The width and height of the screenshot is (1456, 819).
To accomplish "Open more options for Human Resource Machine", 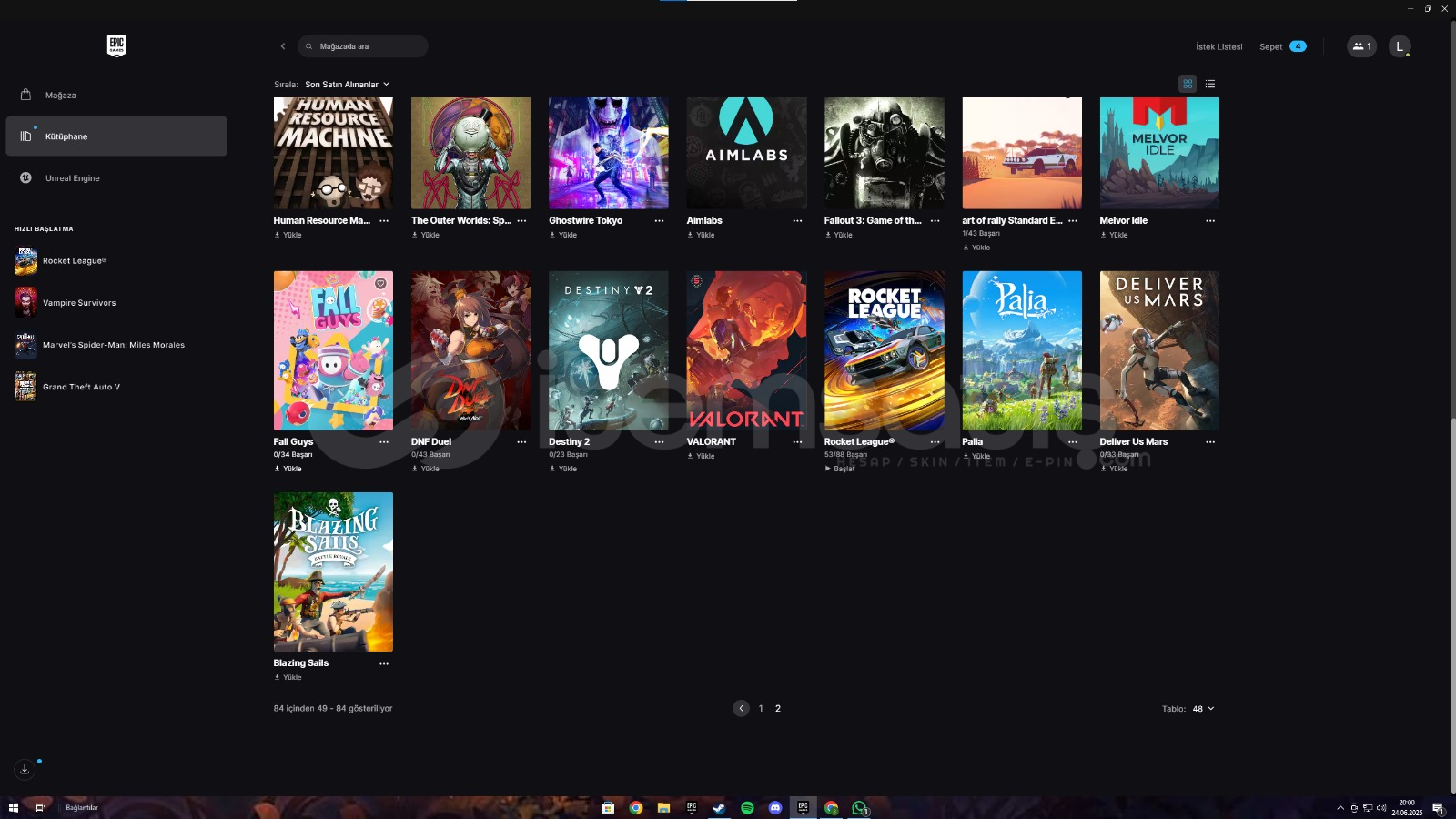I will click(384, 221).
